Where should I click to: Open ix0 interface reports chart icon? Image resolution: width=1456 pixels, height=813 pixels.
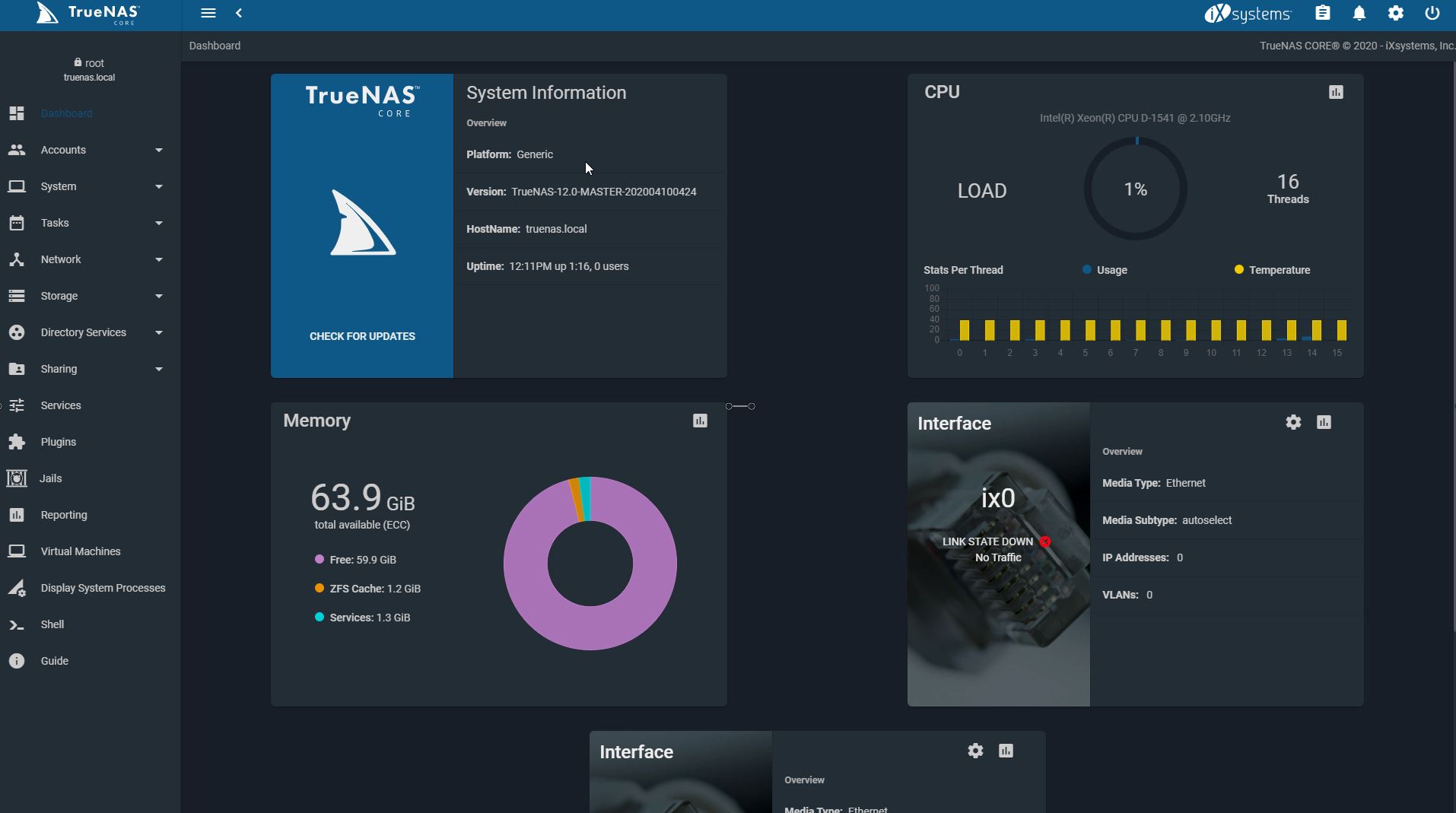coord(1324,422)
